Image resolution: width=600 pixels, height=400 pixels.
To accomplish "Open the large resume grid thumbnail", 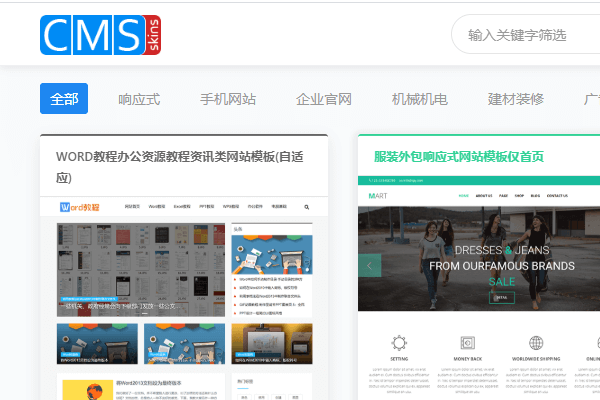I will (141, 270).
